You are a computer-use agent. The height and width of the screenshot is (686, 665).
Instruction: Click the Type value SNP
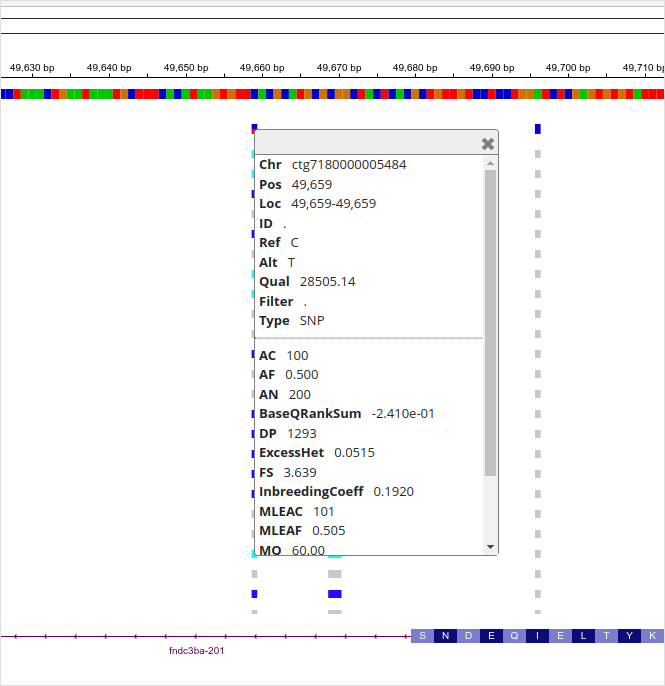[x=312, y=320]
